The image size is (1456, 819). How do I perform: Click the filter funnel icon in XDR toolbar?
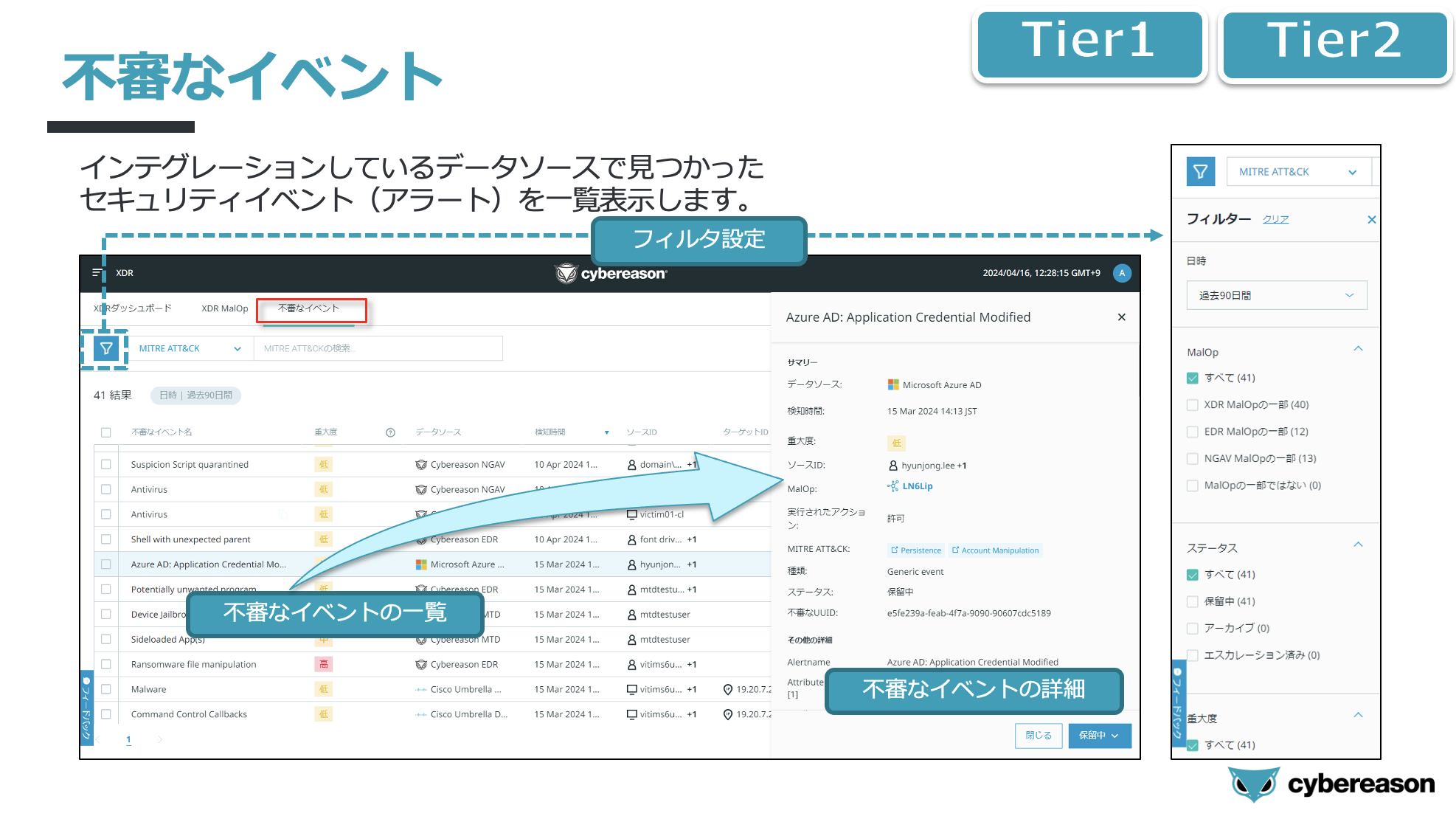(x=106, y=348)
